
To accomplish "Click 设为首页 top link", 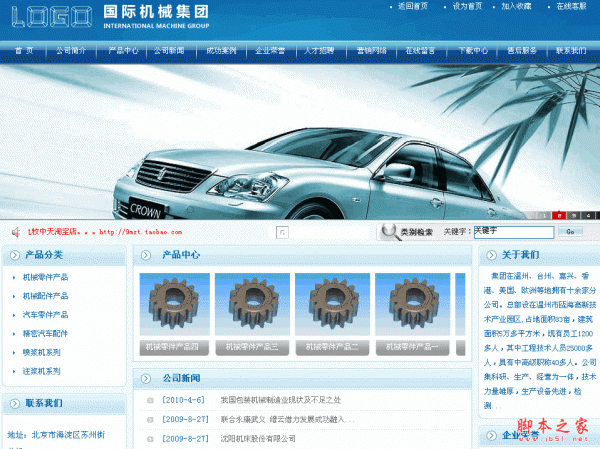I will [x=467, y=6].
